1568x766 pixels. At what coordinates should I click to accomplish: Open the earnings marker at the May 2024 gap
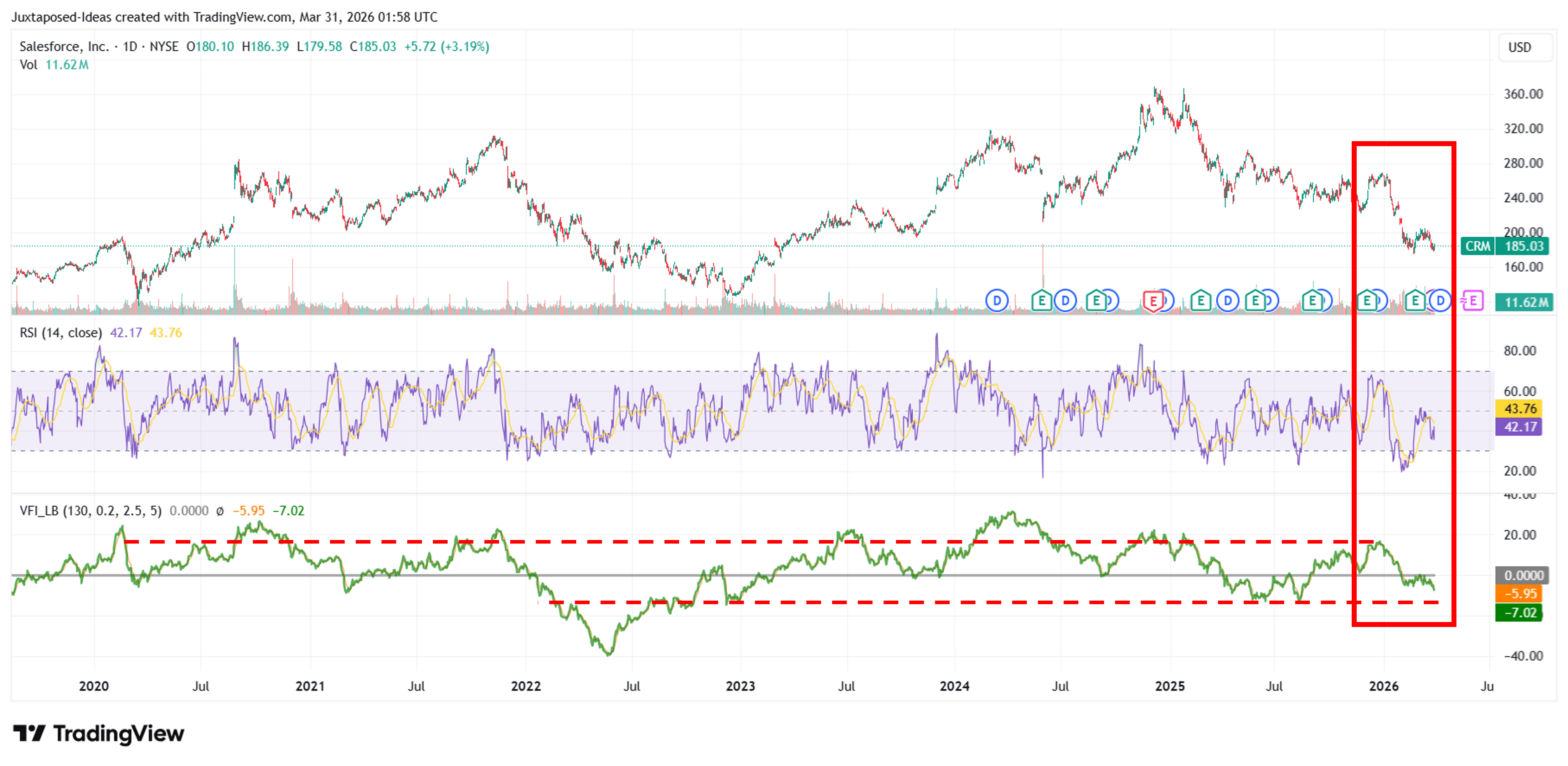1042,301
